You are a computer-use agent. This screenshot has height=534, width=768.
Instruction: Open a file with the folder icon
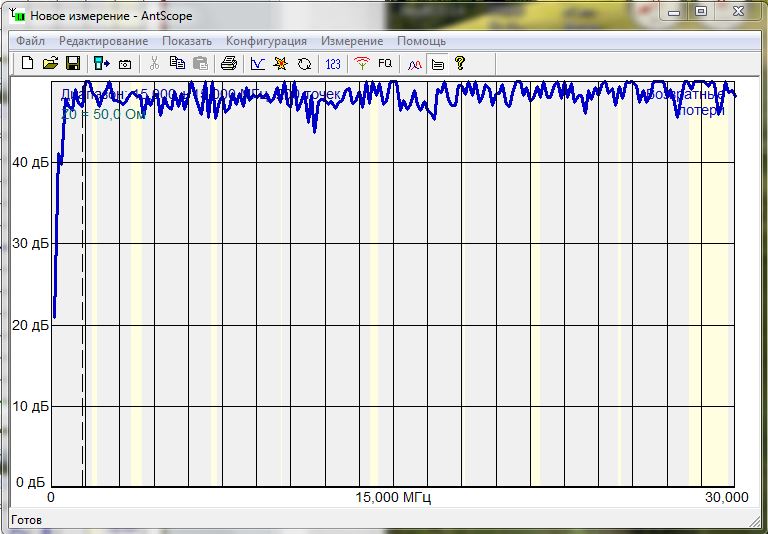pyautogui.click(x=50, y=63)
